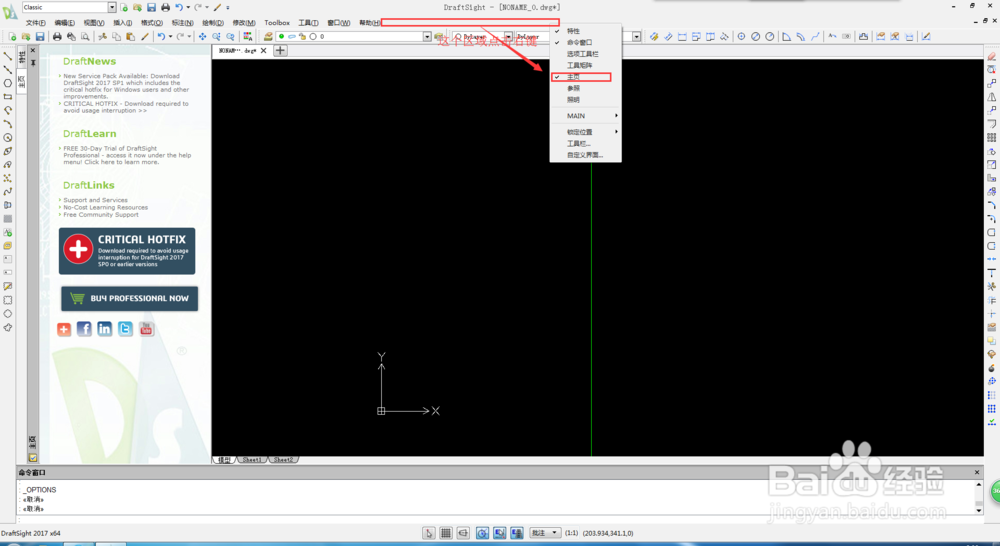
Task: Click the properties painter brush icon
Action: tap(145, 36)
